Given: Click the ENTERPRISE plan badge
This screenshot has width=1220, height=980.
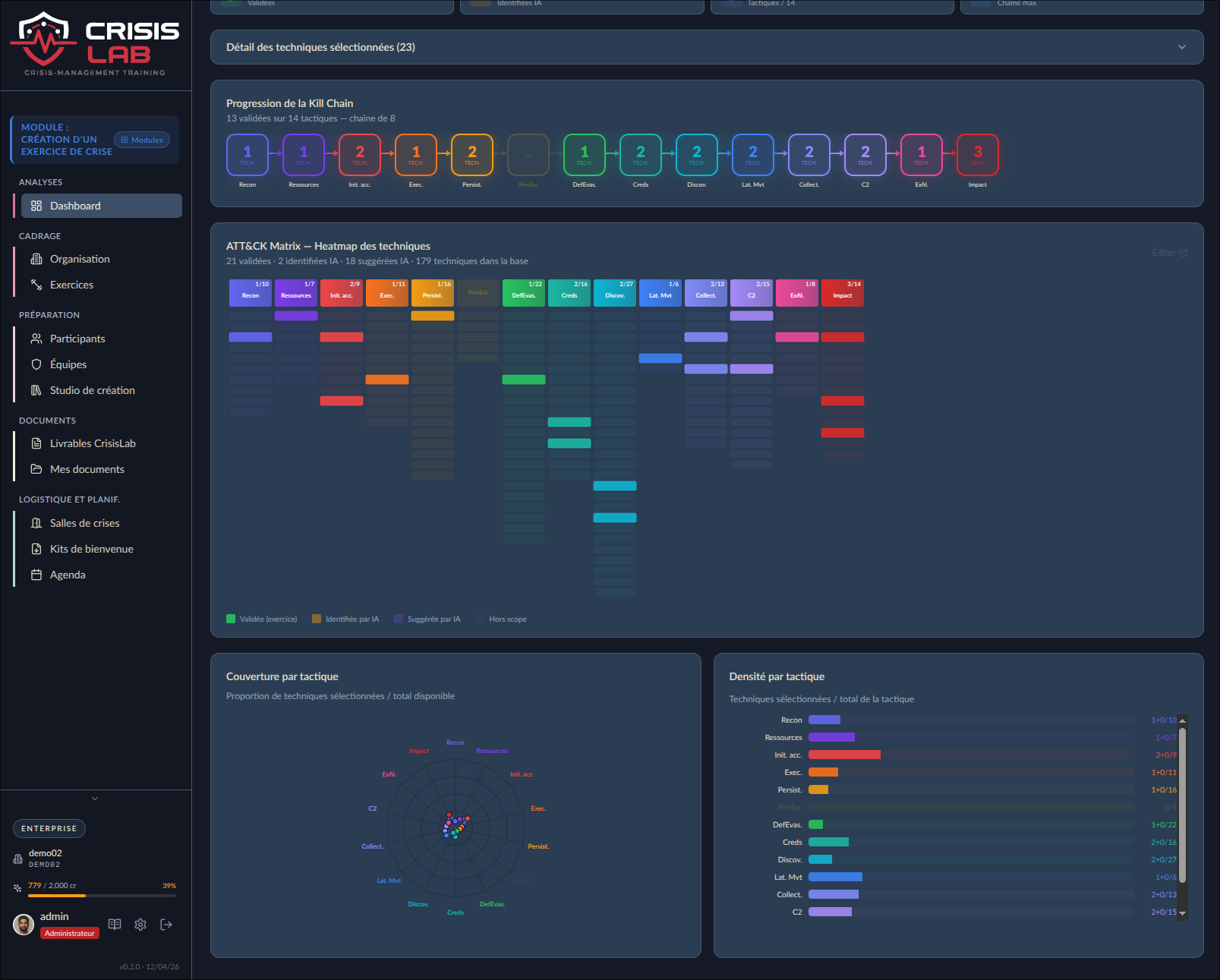Looking at the screenshot, I should 49,828.
